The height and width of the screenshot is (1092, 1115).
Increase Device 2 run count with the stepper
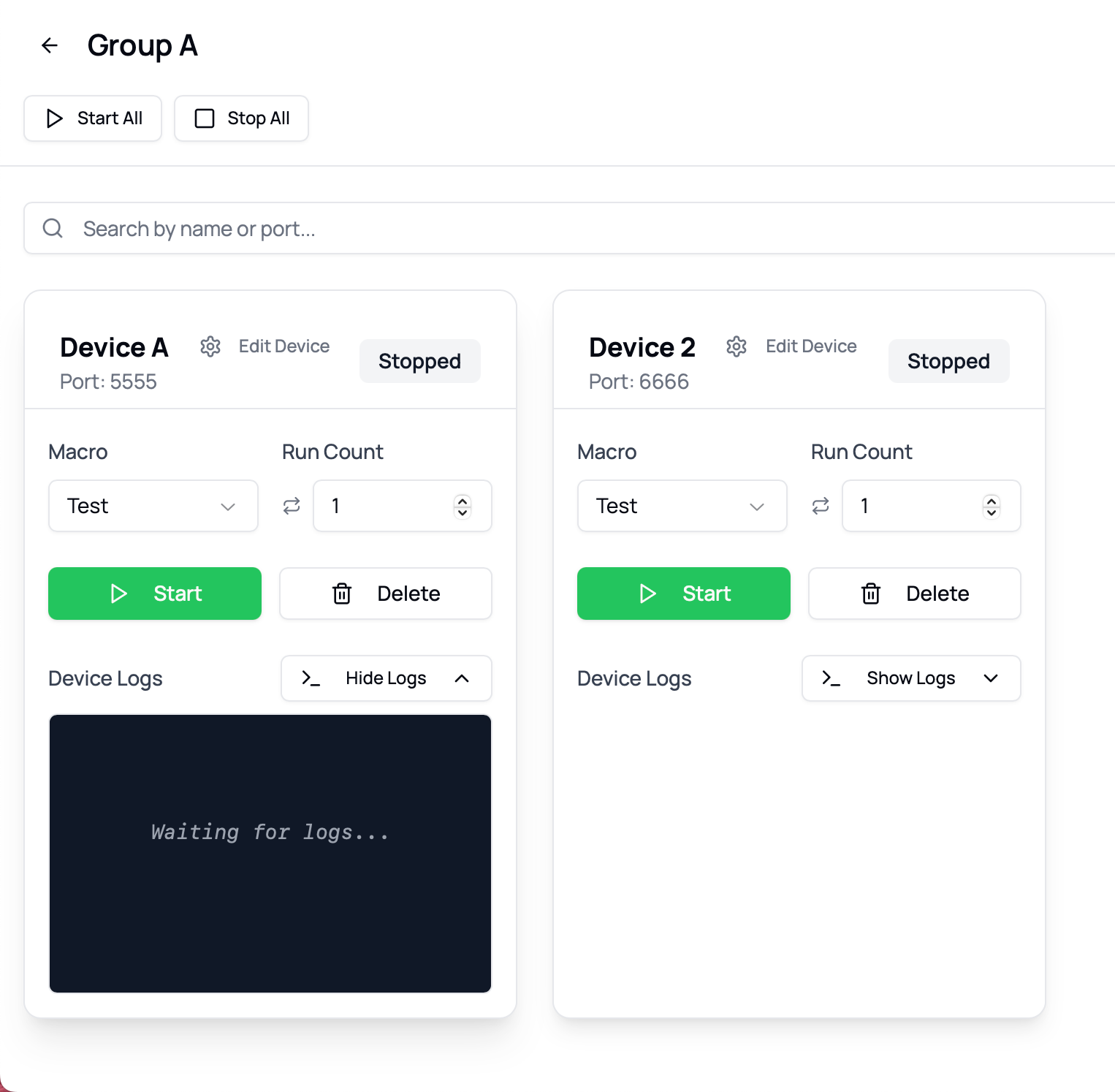point(991,501)
